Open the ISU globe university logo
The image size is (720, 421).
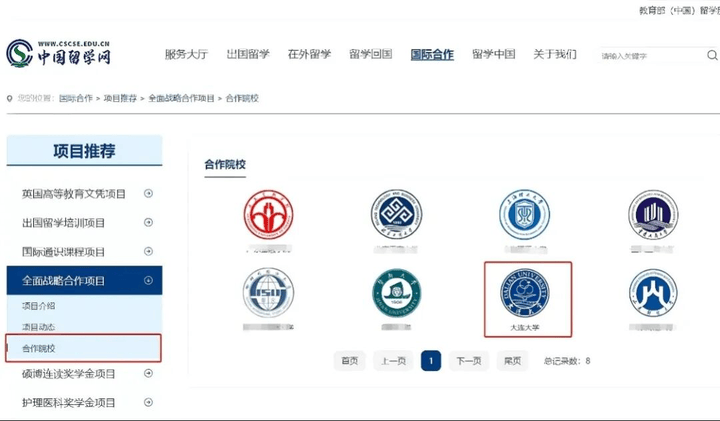269,292
